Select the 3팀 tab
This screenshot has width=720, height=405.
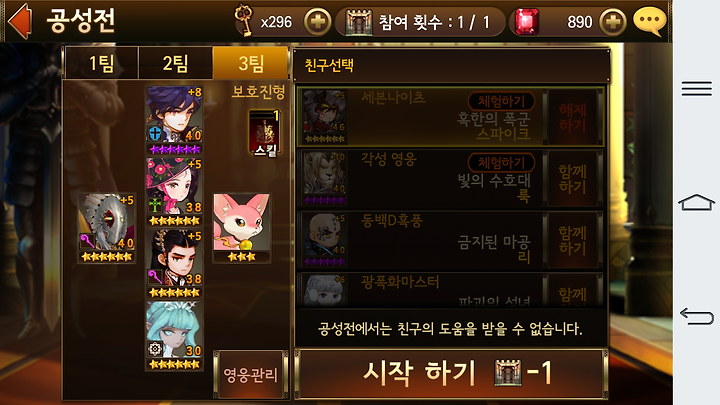point(251,63)
